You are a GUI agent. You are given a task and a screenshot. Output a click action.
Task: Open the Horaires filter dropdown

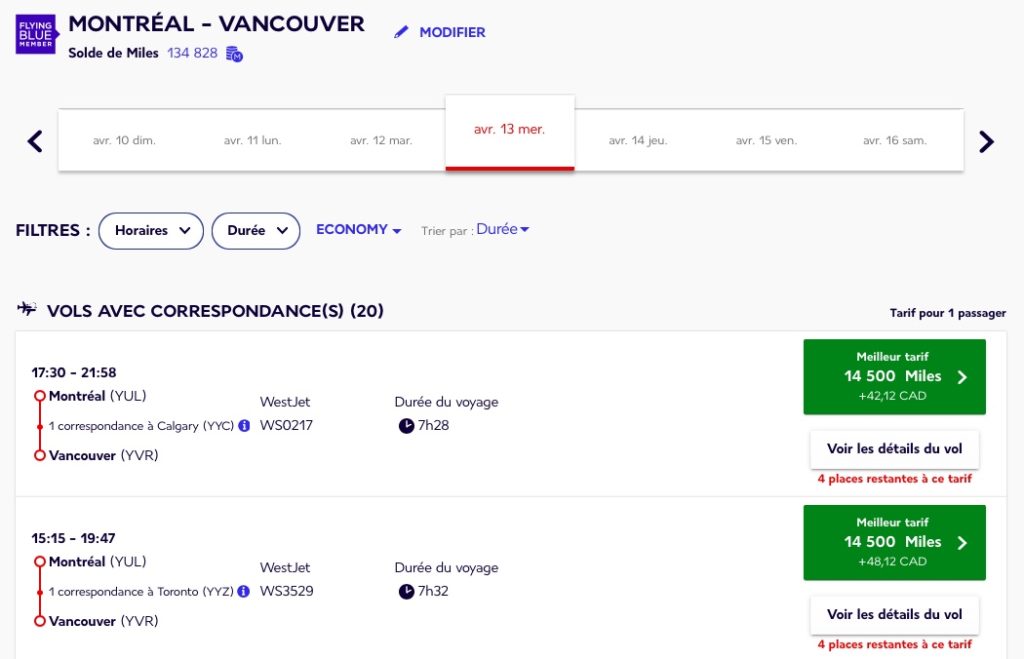pyautogui.click(x=151, y=230)
